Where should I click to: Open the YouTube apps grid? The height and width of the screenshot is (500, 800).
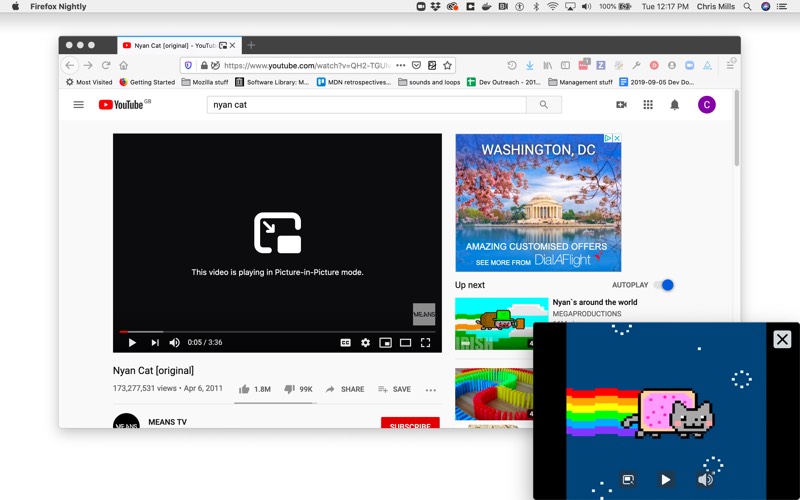tap(648, 105)
